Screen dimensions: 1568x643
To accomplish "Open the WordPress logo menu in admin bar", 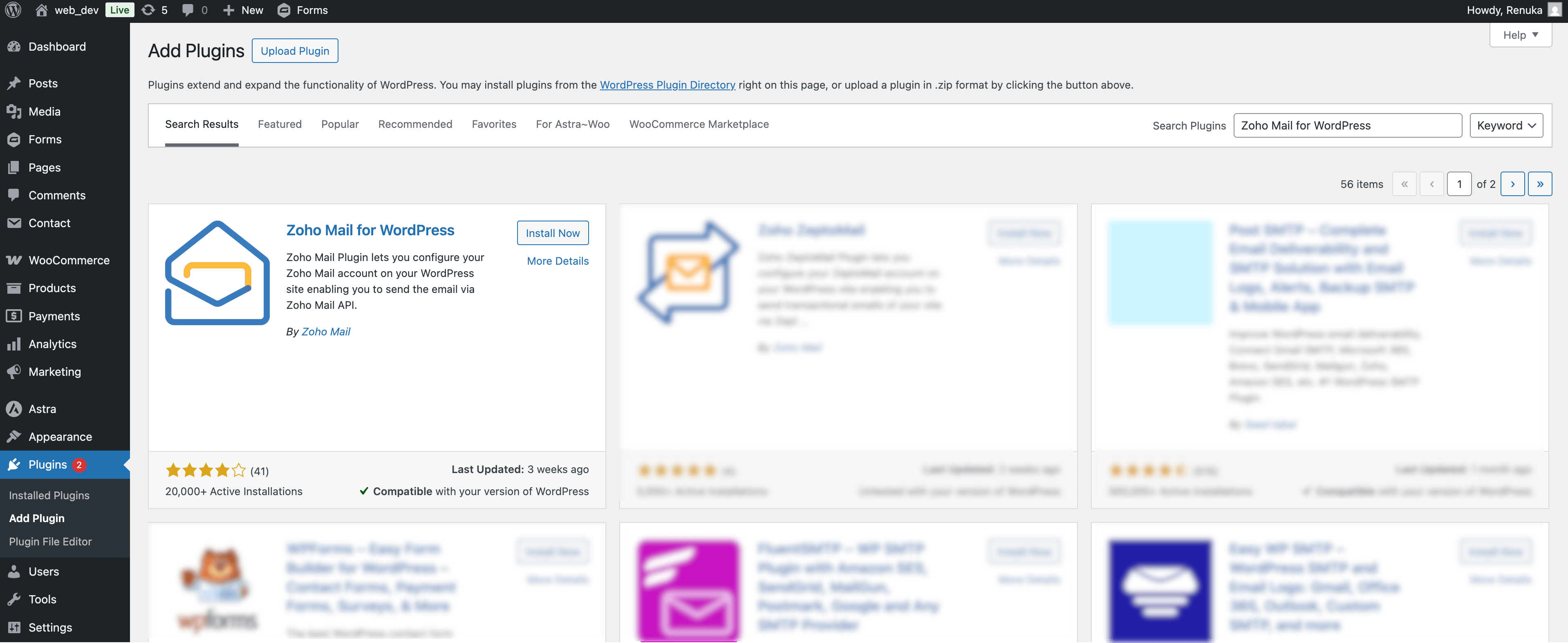I will pos(13,10).
